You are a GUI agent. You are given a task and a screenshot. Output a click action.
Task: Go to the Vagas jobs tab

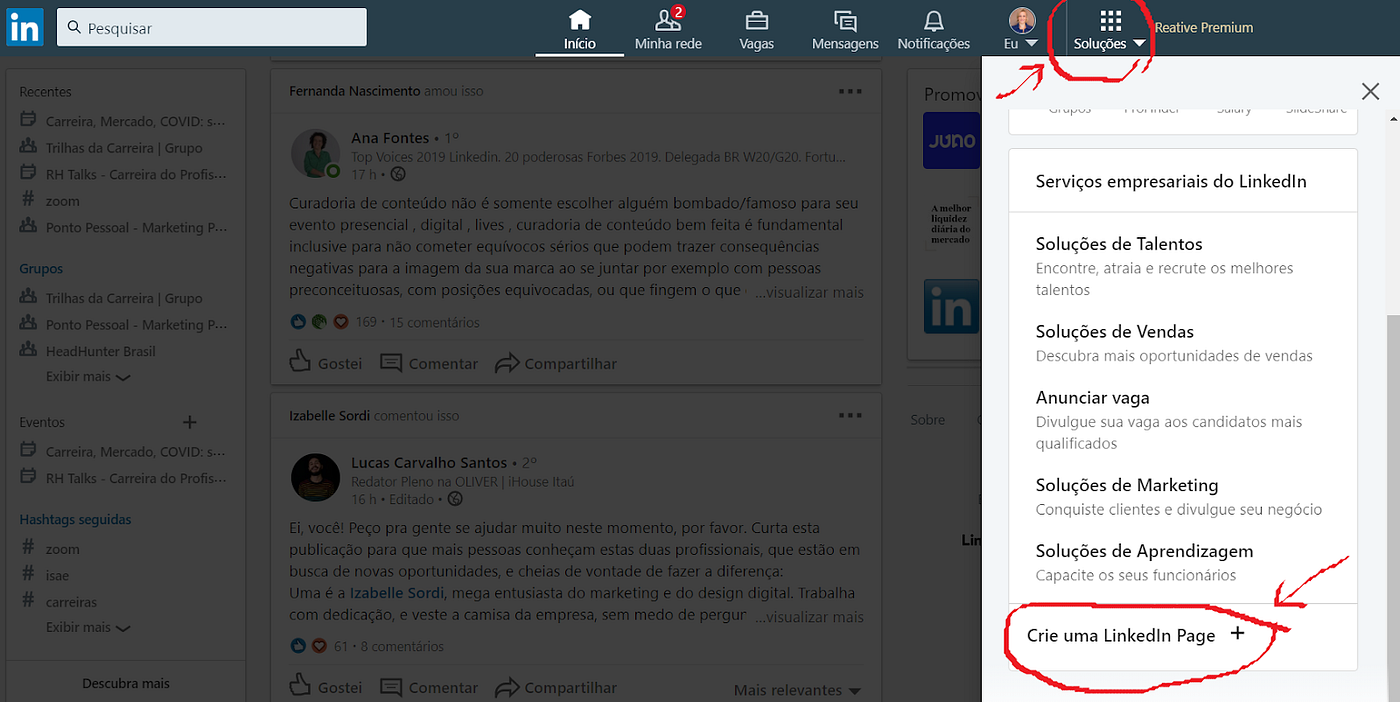[x=756, y=29]
